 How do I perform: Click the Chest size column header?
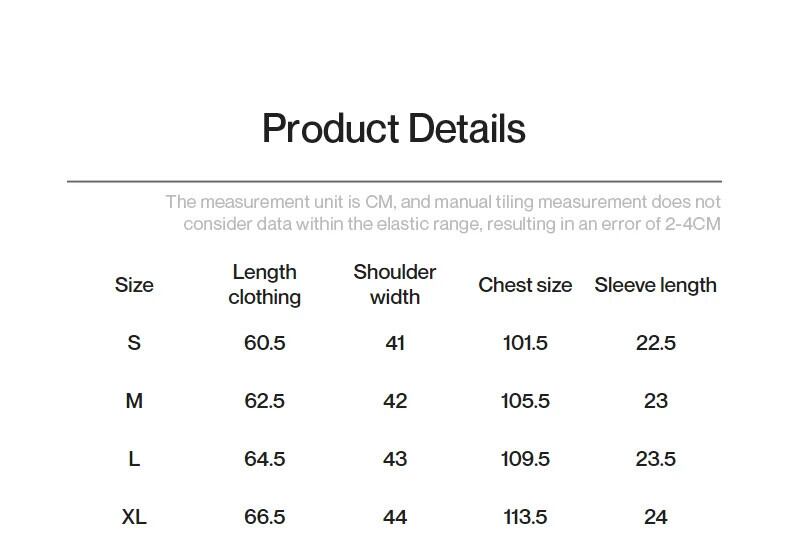(525, 285)
